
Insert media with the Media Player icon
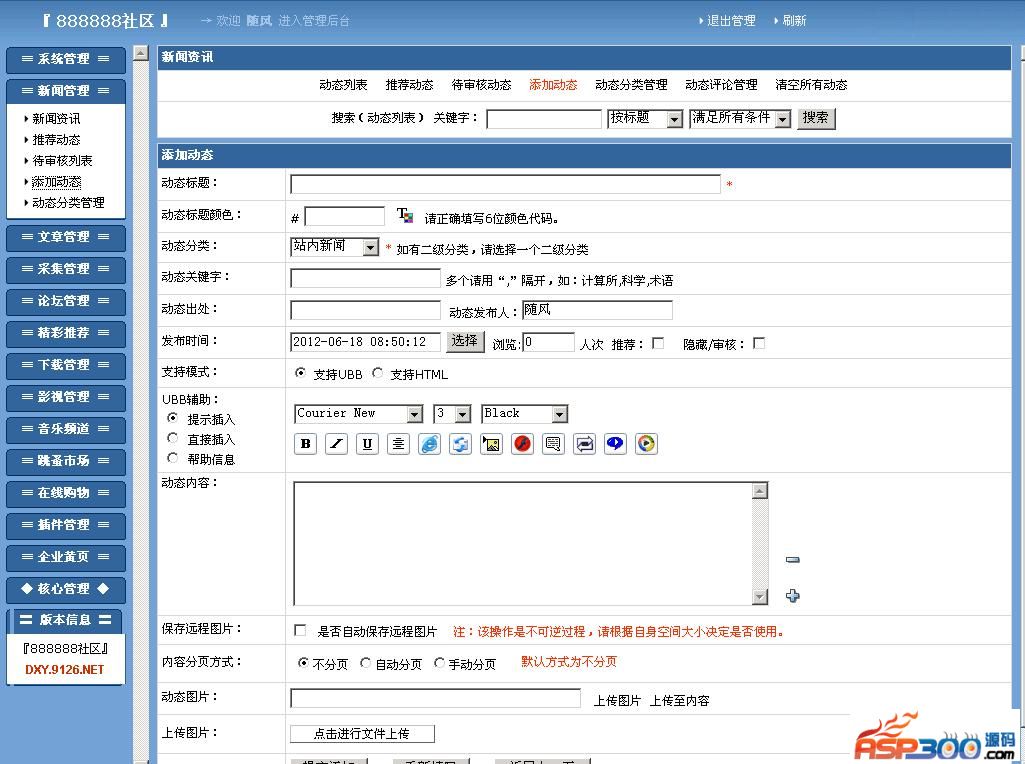tap(647, 444)
